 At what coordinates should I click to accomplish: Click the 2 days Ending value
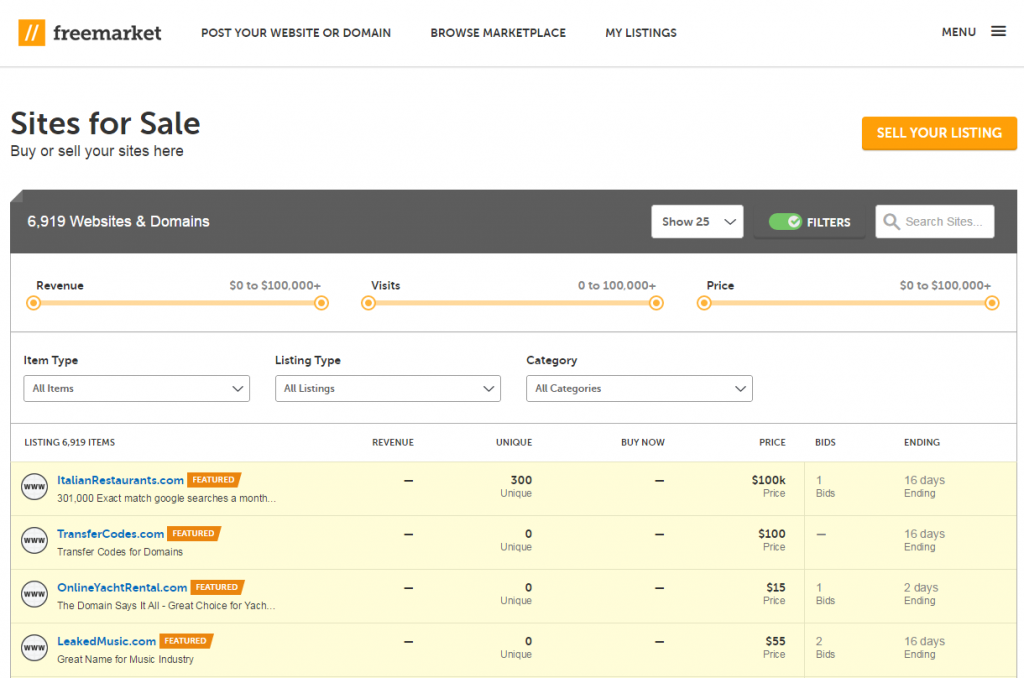pyautogui.click(x=921, y=587)
